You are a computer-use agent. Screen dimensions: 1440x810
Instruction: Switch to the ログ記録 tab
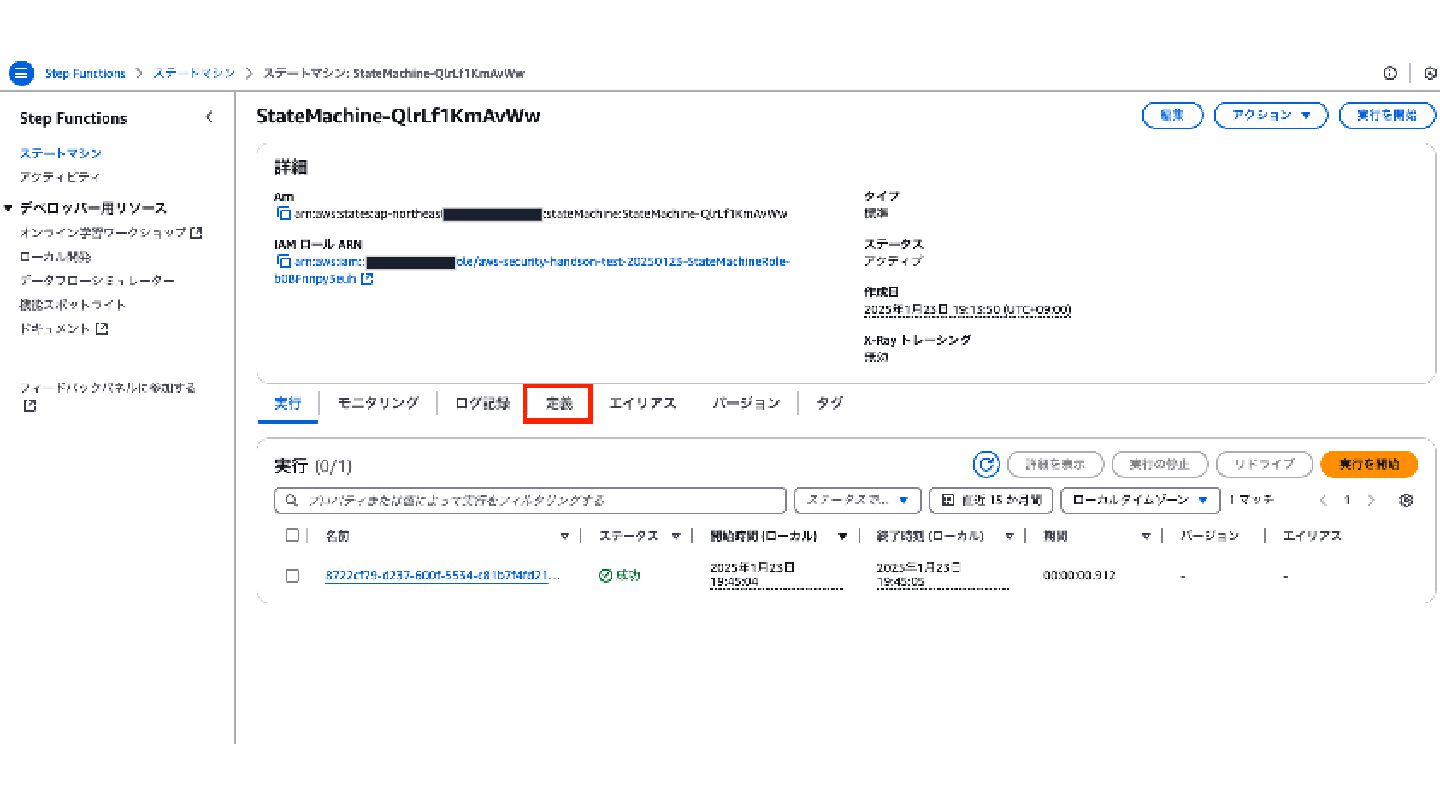481,404
